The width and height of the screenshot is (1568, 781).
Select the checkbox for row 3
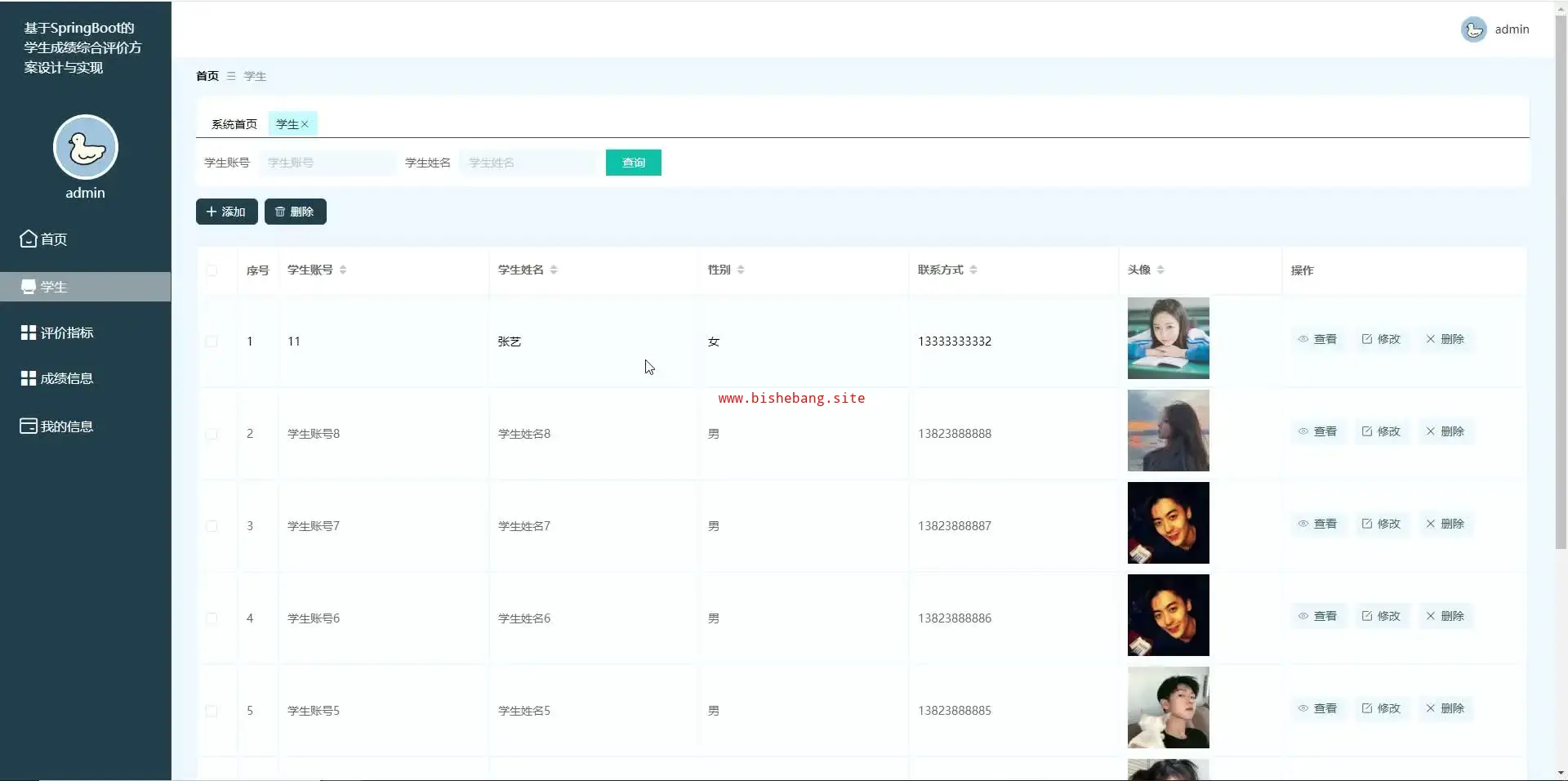pyautogui.click(x=212, y=526)
